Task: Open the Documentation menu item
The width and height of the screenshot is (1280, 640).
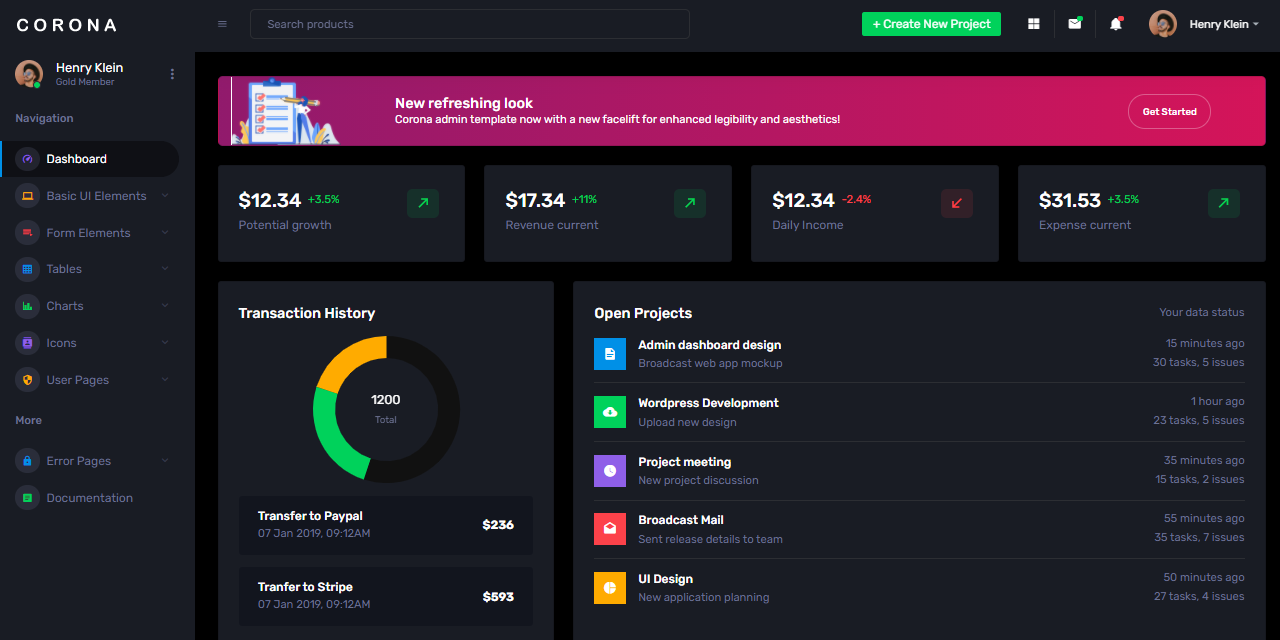Action: click(x=90, y=498)
